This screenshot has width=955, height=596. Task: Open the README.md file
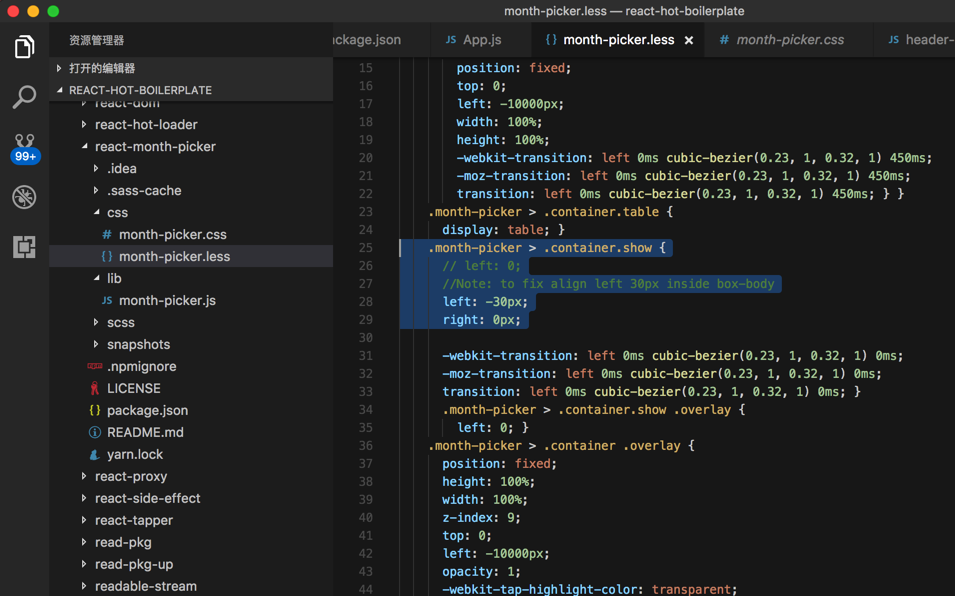(145, 432)
